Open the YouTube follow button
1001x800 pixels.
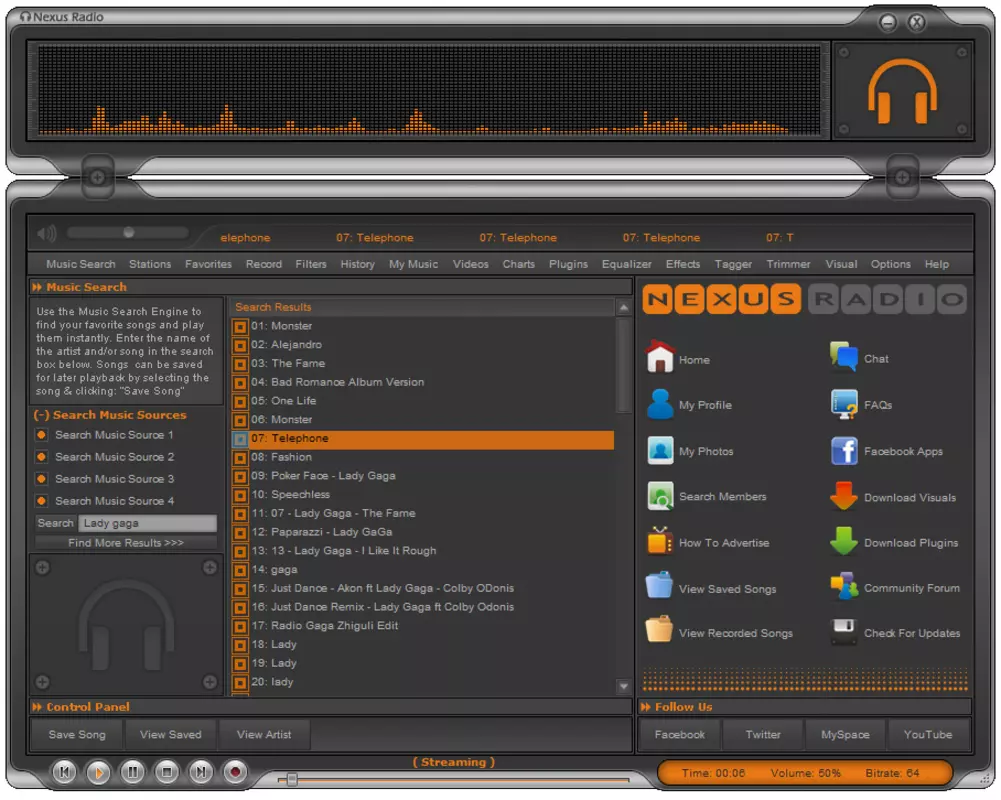(928, 734)
